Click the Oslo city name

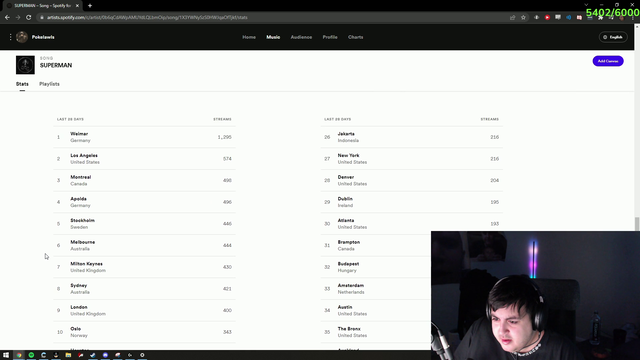pos(76,329)
